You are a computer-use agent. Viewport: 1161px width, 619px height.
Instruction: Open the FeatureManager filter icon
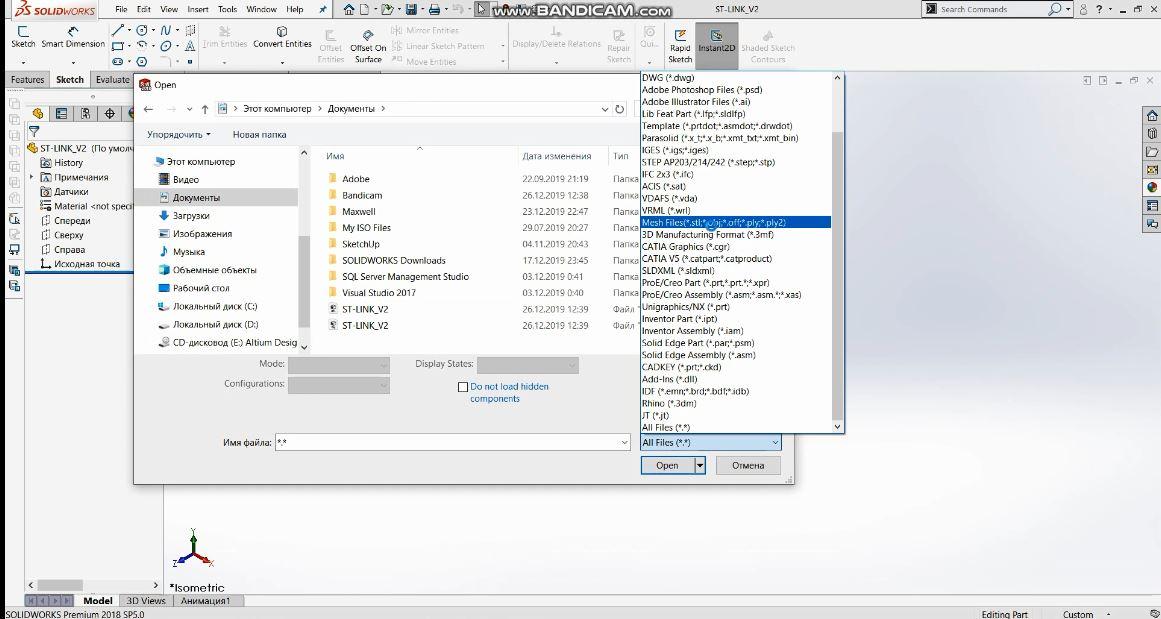coord(33,131)
